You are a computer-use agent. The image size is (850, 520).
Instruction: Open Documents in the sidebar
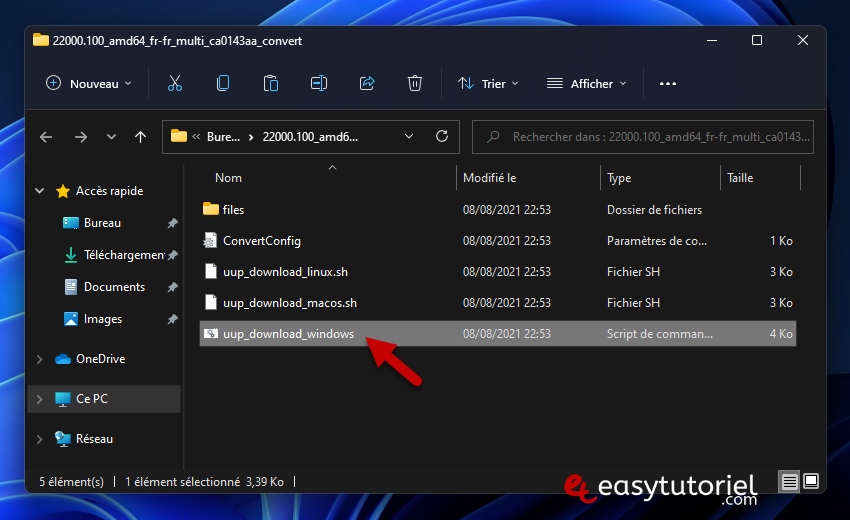(x=114, y=287)
